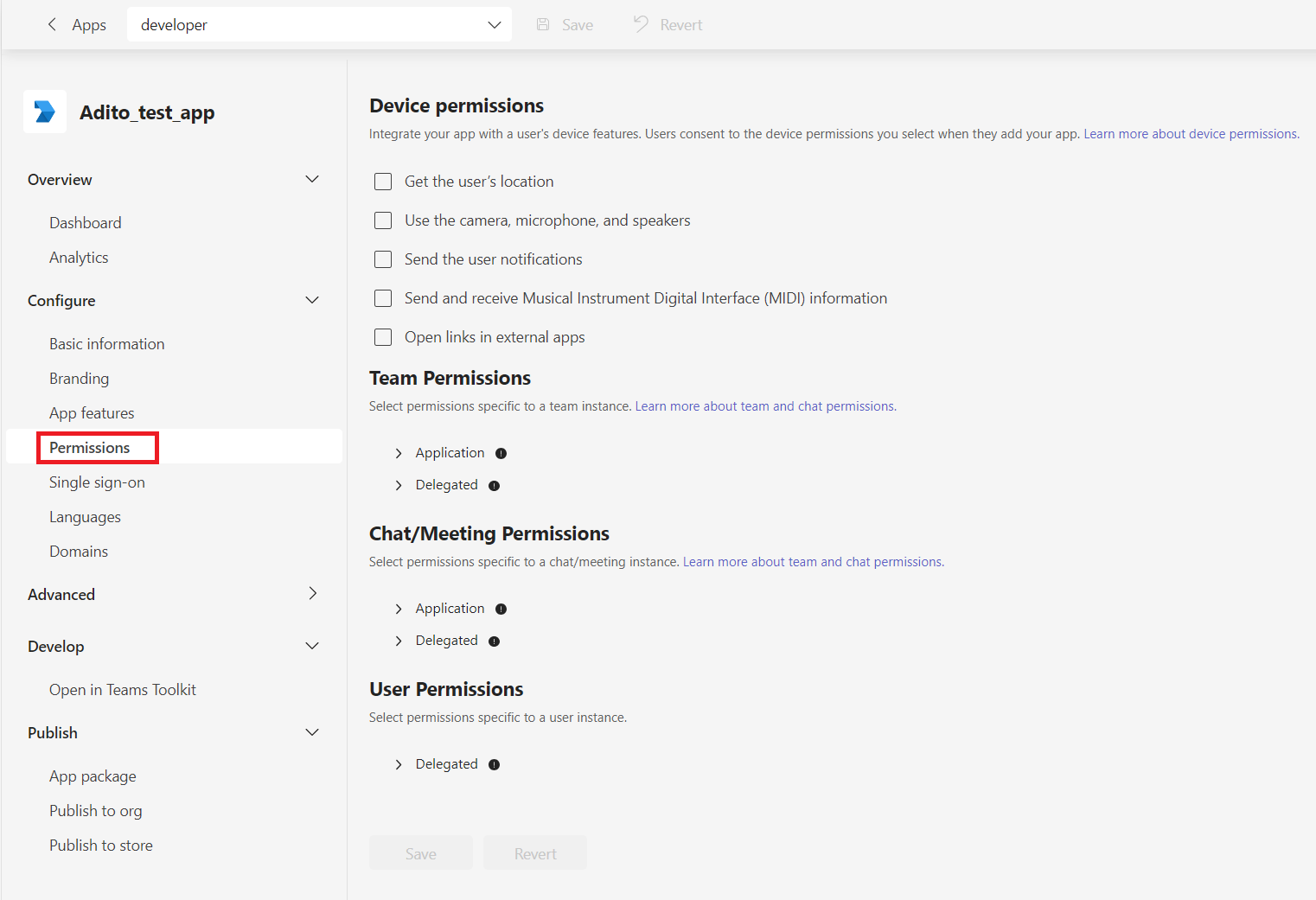
Task: Click Revert text in the top toolbar
Action: tap(681, 25)
